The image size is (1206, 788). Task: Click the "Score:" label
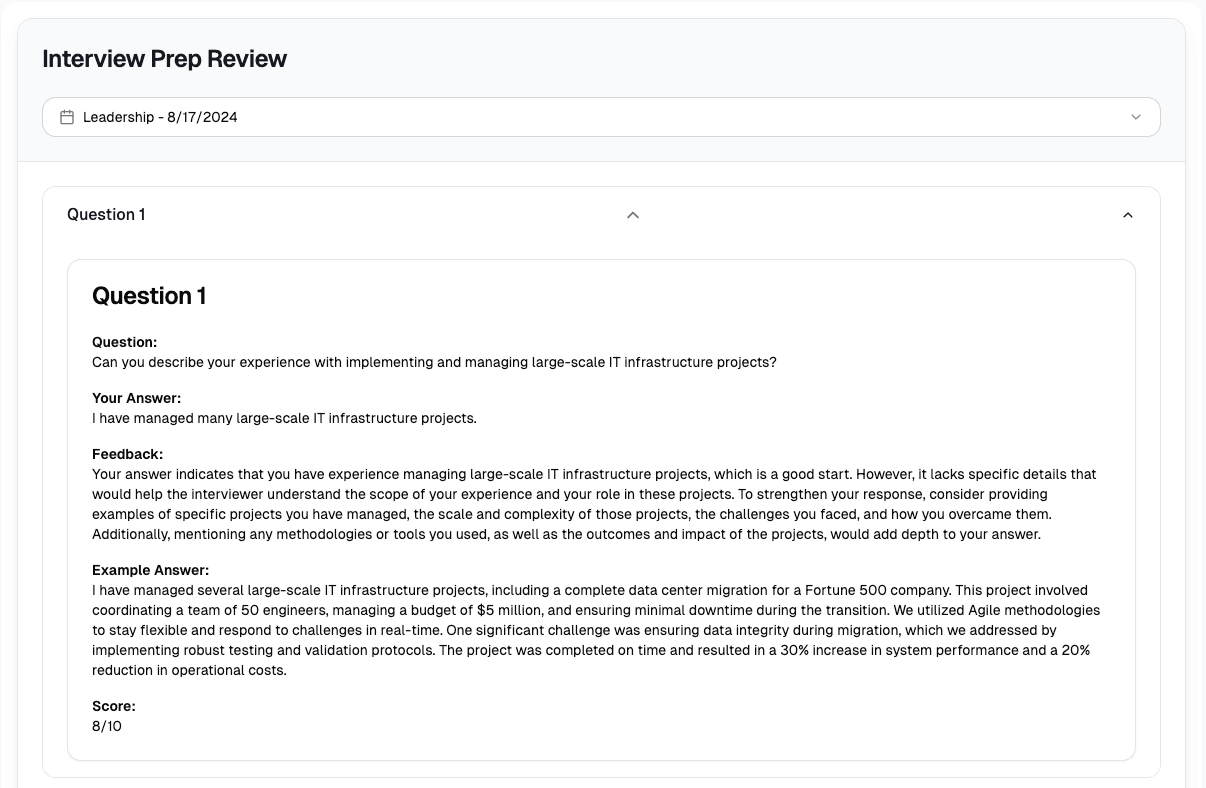click(x=113, y=707)
